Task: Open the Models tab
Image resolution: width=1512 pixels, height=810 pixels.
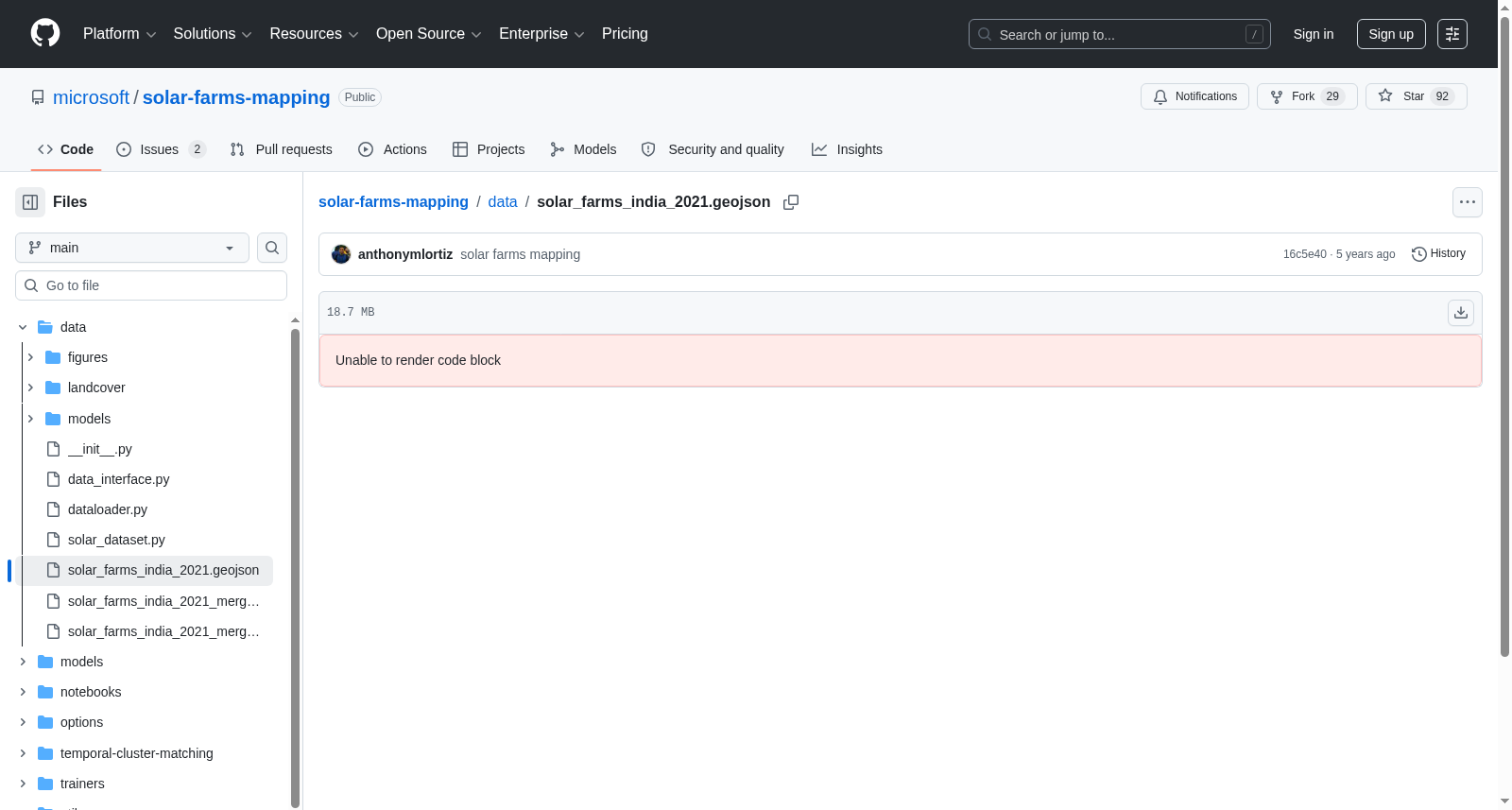Action: pos(583,149)
